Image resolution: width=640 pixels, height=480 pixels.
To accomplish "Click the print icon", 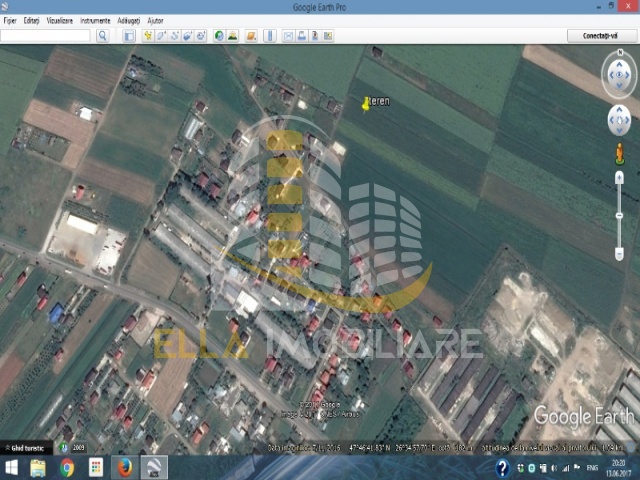I will [x=302, y=36].
